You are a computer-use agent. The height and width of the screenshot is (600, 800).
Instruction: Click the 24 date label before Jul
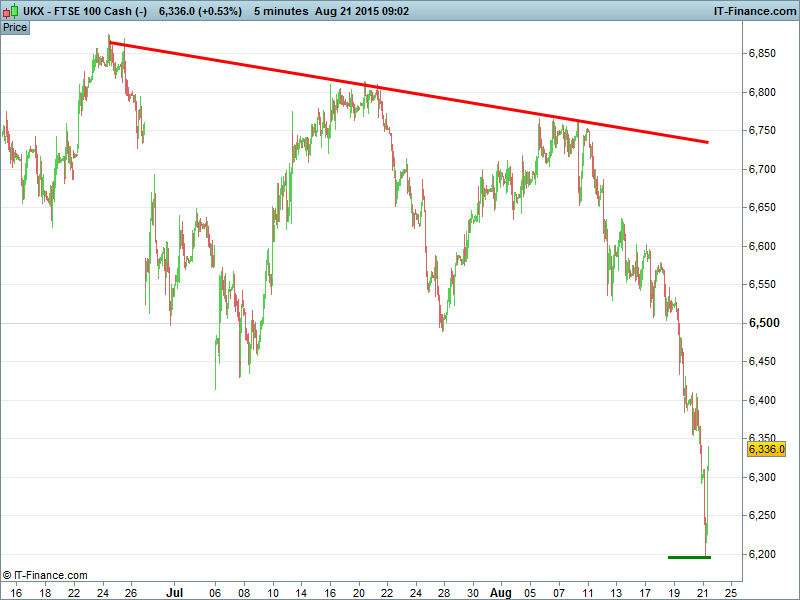click(103, 593)
